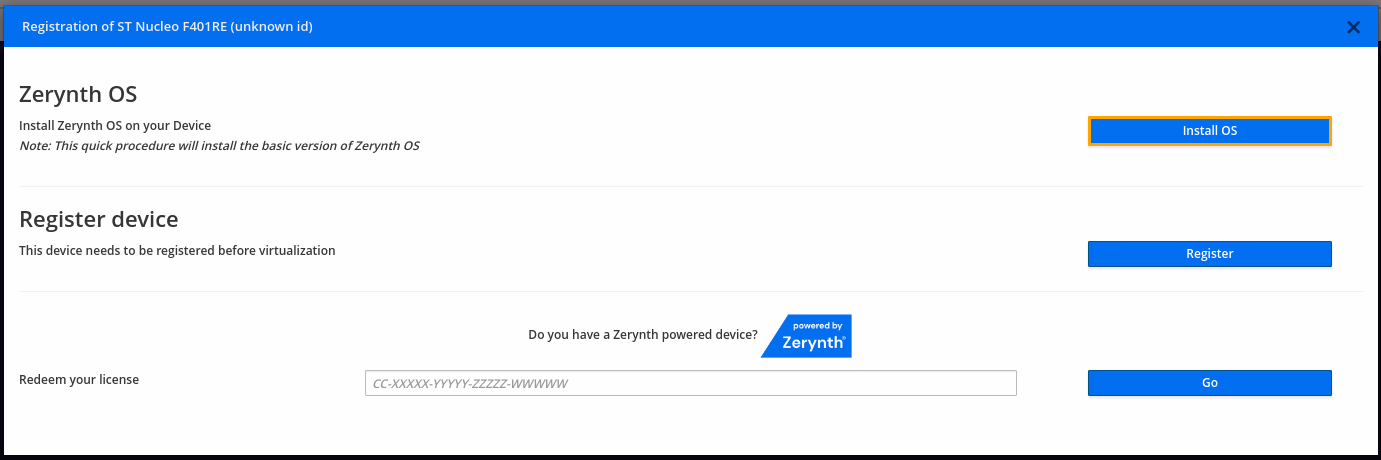Focus the license code input field
This screenshot has height=460, width=1381.
(x=690, y=383)
